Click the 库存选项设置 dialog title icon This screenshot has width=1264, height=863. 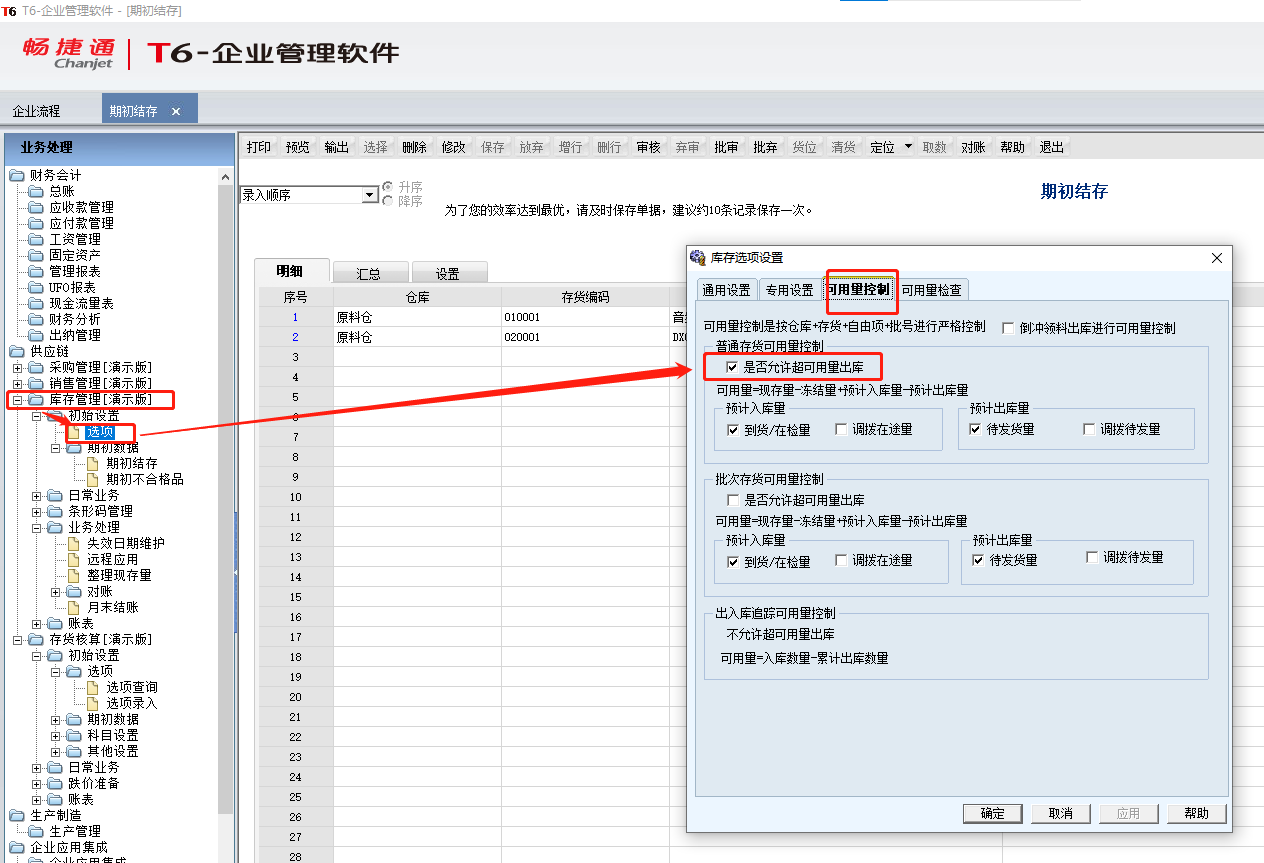(698, 257)
